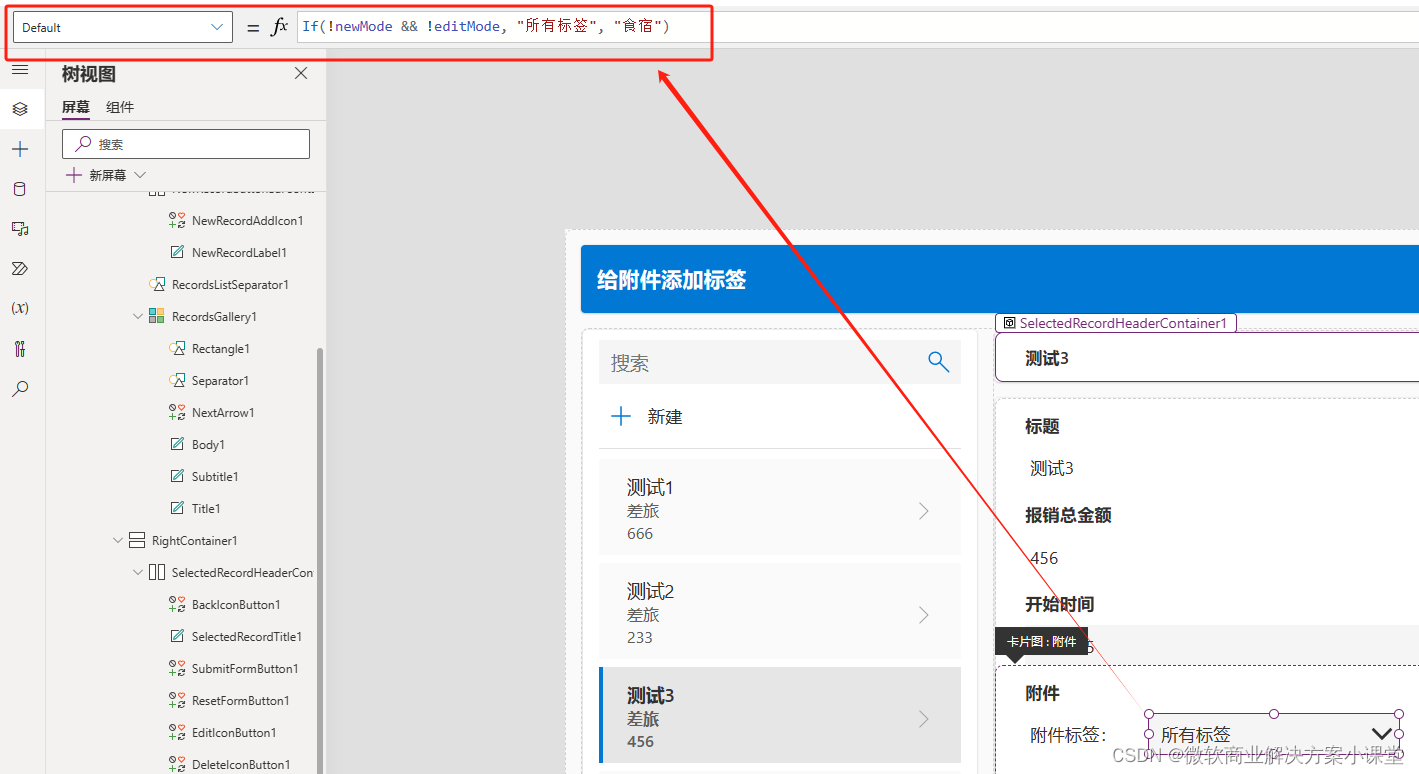
Task: Select Separator1 in the tree
Action: pyautogui.click(x=221, y=380)
